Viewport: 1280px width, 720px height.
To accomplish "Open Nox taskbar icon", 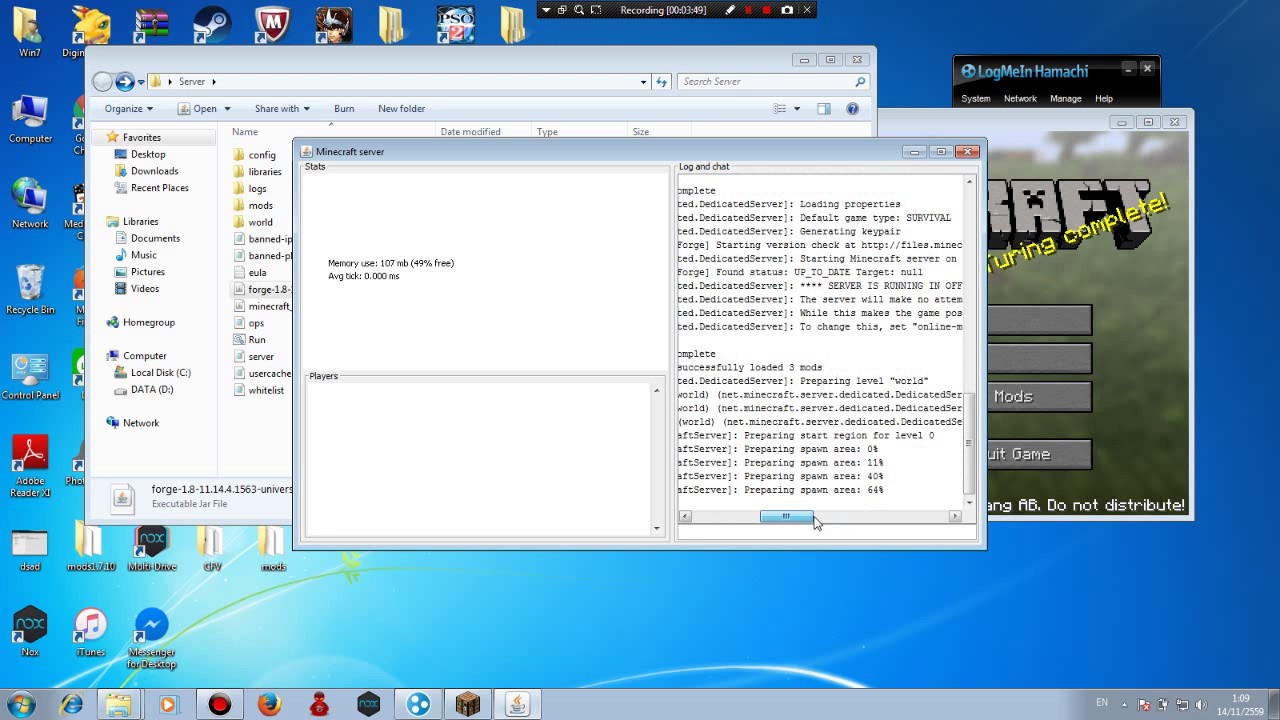I will 368,705.
